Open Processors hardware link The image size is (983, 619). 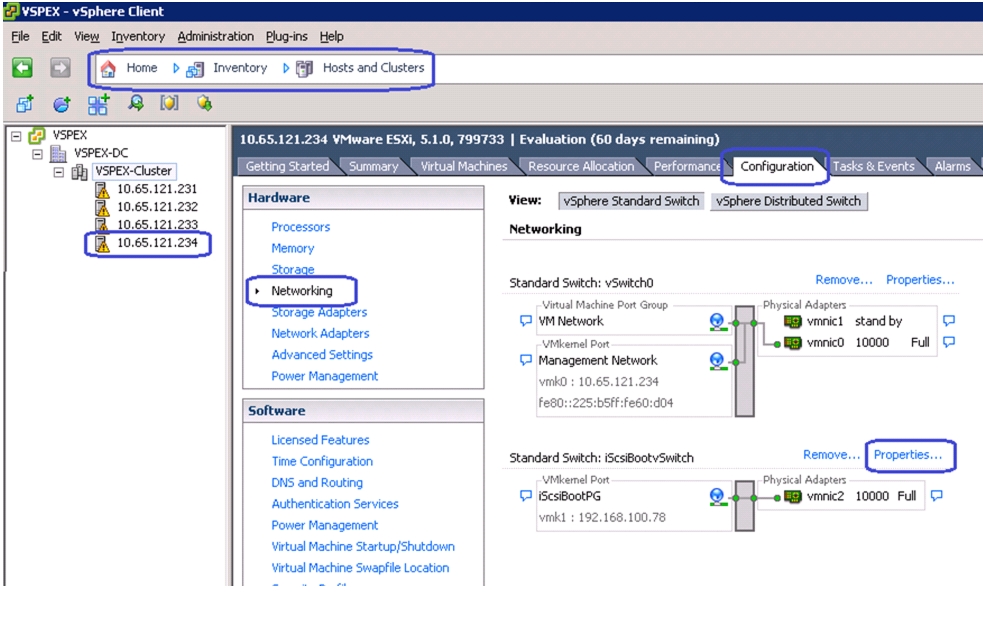[300, 227]
